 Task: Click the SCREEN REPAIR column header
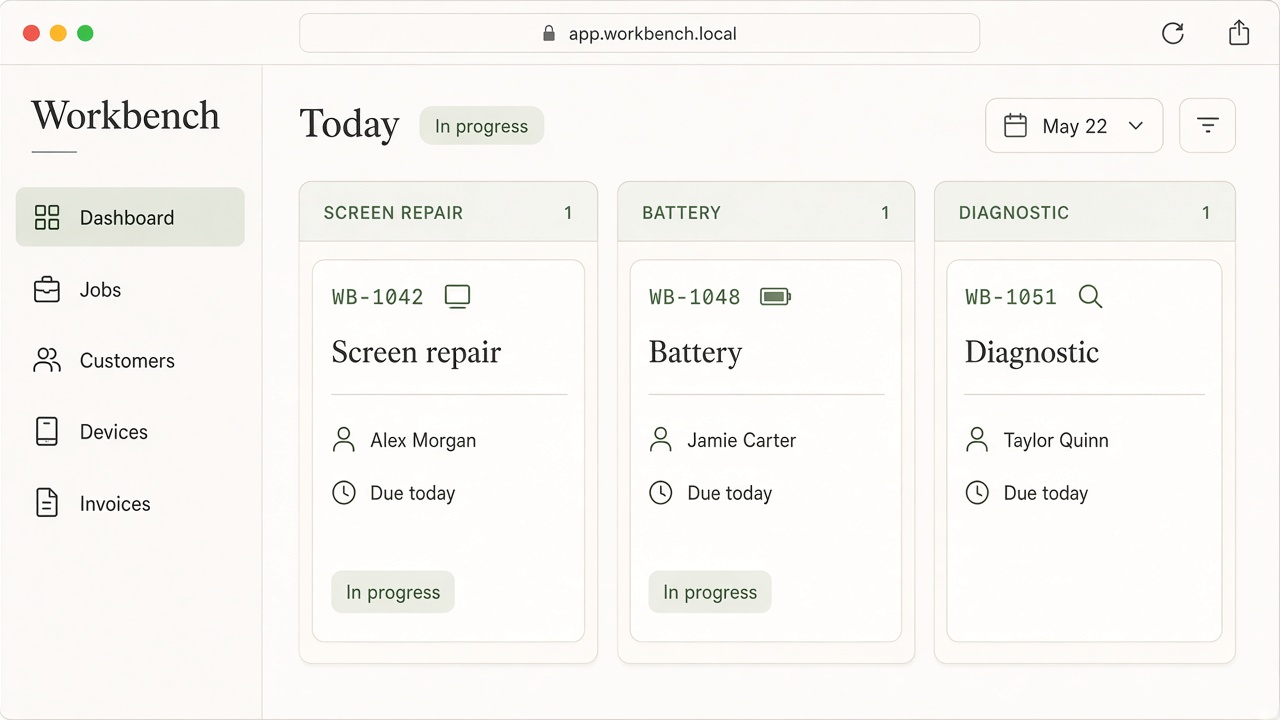coord(448,212)
